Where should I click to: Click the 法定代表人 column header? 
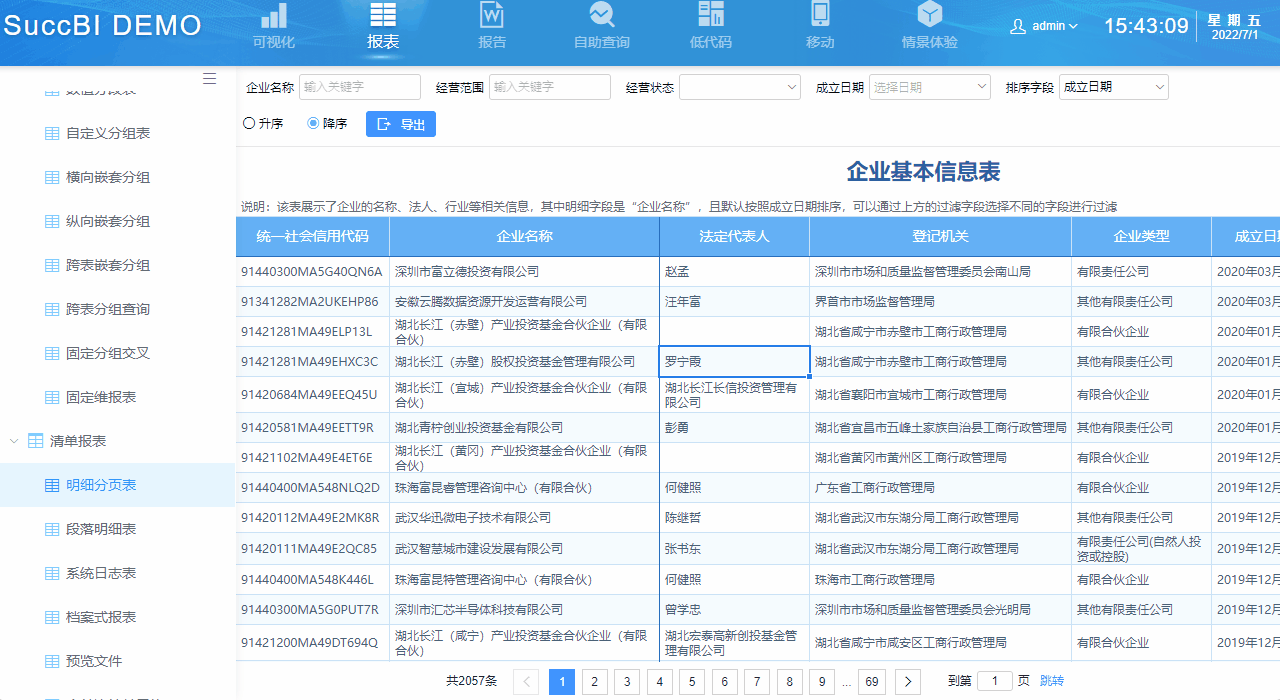(x=734, y=237)
